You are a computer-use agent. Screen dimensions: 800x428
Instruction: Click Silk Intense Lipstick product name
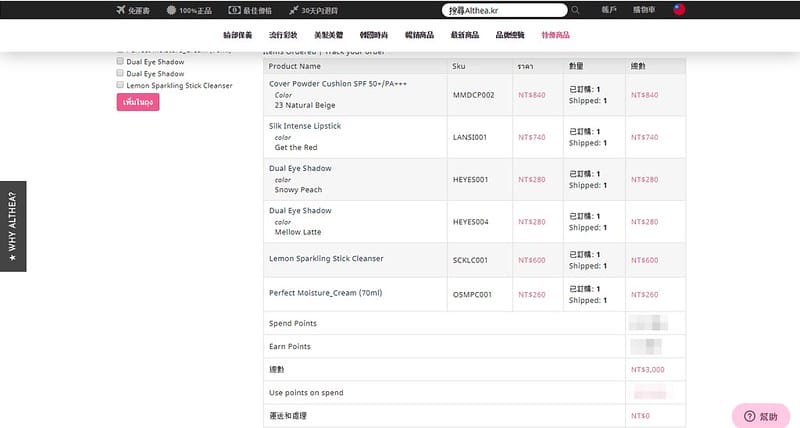[305, 126]
